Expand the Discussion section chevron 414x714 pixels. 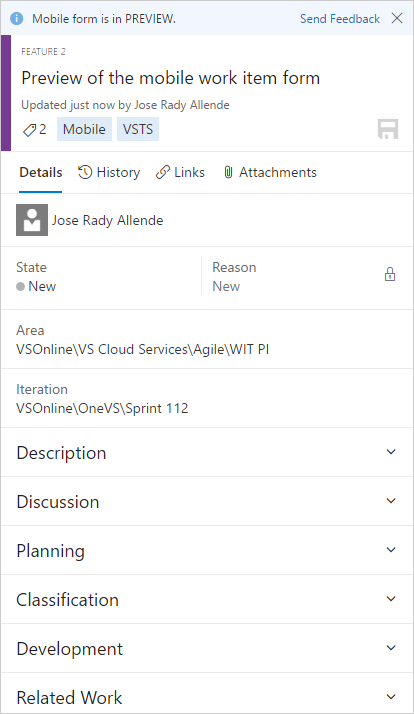[391, 501]
